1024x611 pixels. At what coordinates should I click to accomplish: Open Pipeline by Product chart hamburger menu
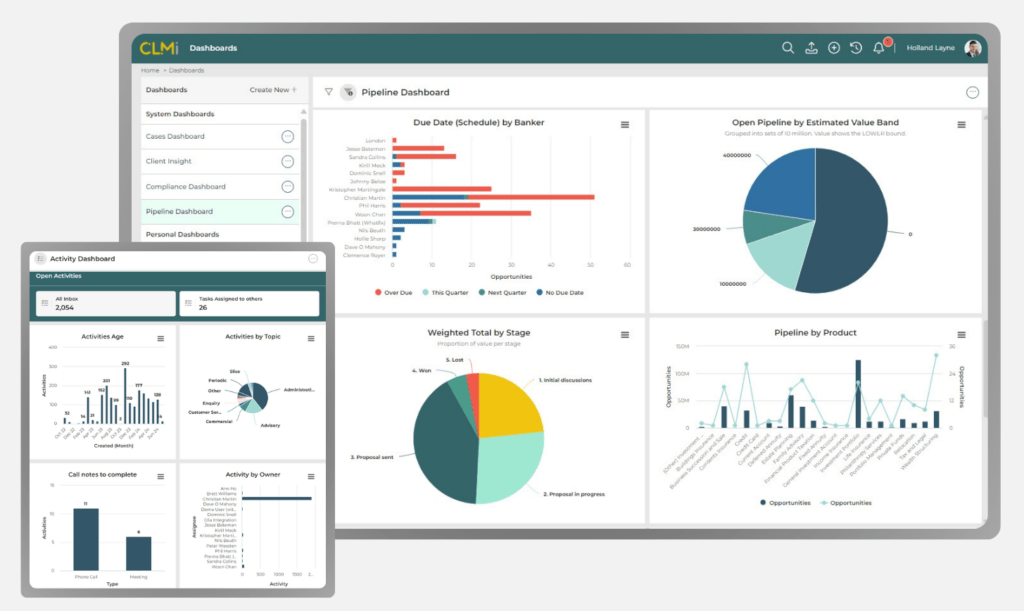pyautogui.click(x=961, y=334)
